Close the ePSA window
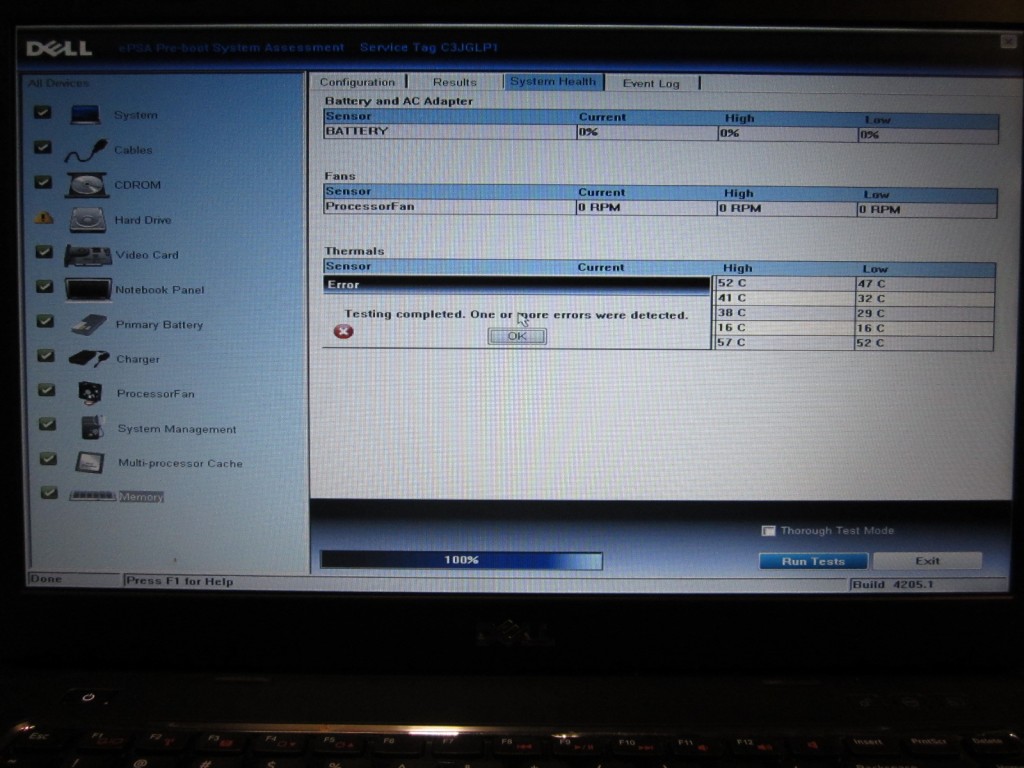 coord(1008,41)
